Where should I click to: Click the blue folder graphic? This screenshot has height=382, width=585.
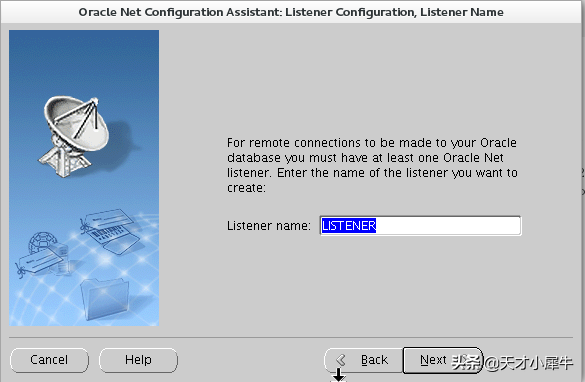(x=105, y=298)
